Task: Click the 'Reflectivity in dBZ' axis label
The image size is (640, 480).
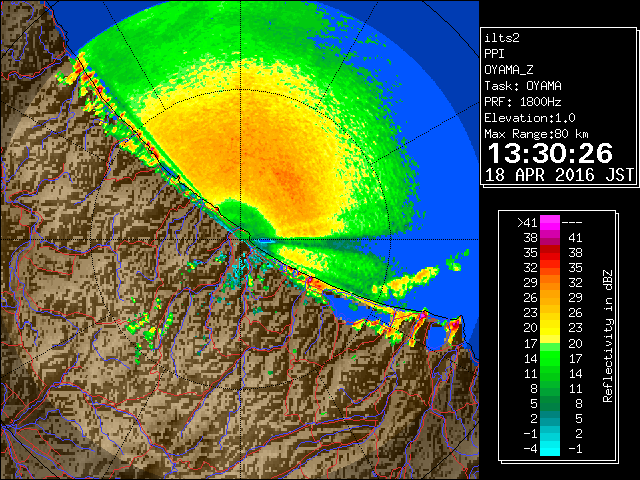Action: pyautogui.click(x=608, y=336)
